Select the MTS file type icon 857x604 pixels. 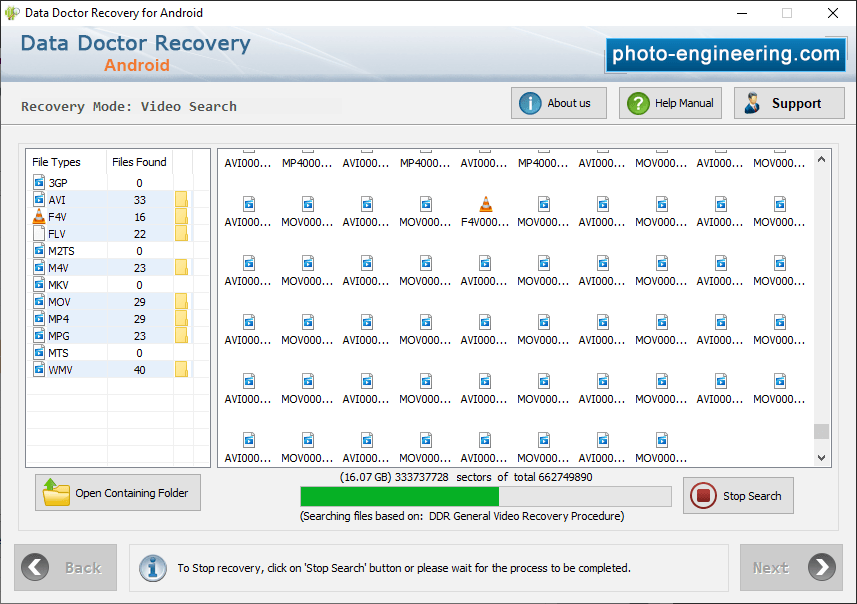coord(39,352)
